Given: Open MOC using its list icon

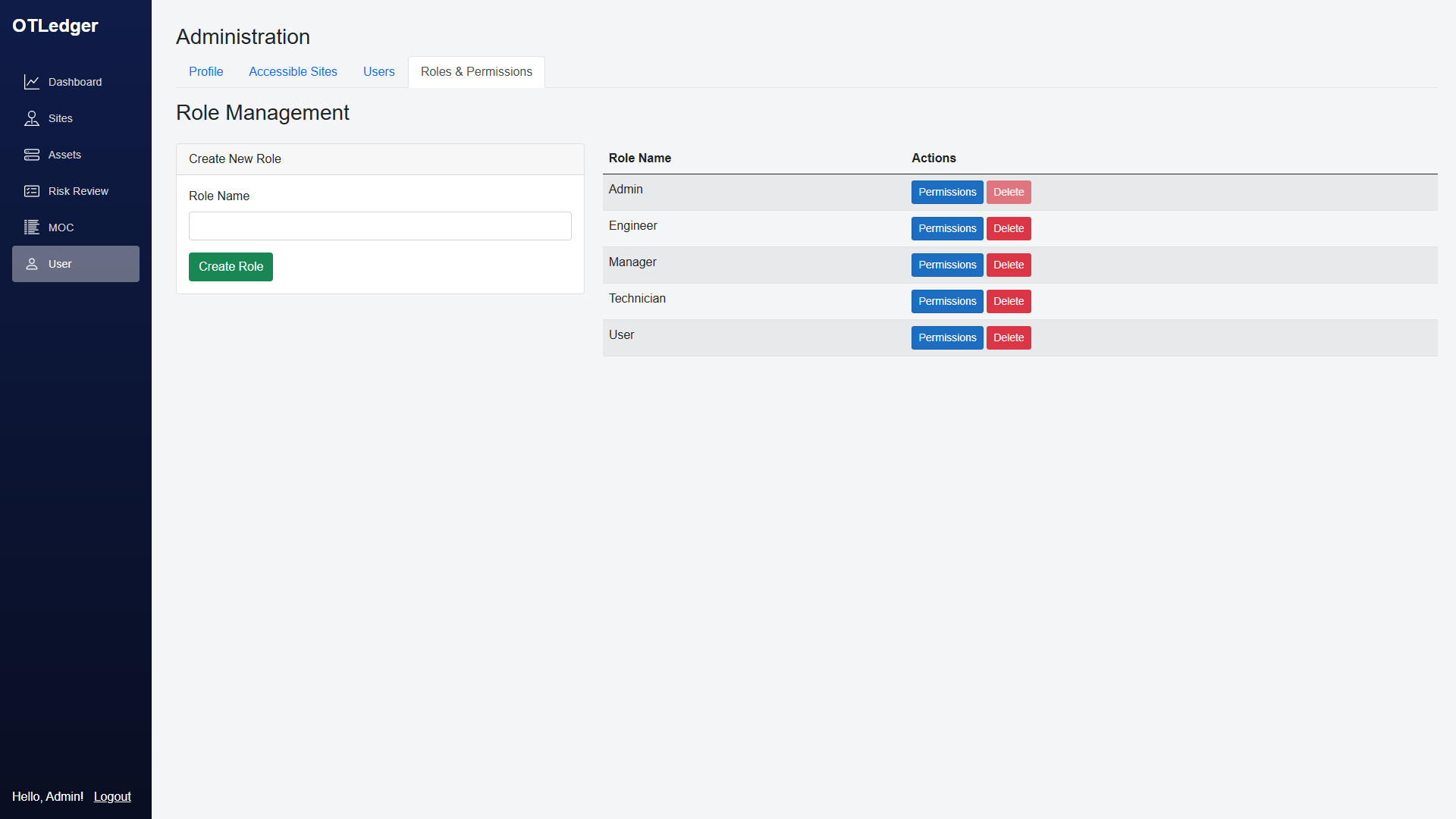Looking at the screenshot, I should click(32, 227).
